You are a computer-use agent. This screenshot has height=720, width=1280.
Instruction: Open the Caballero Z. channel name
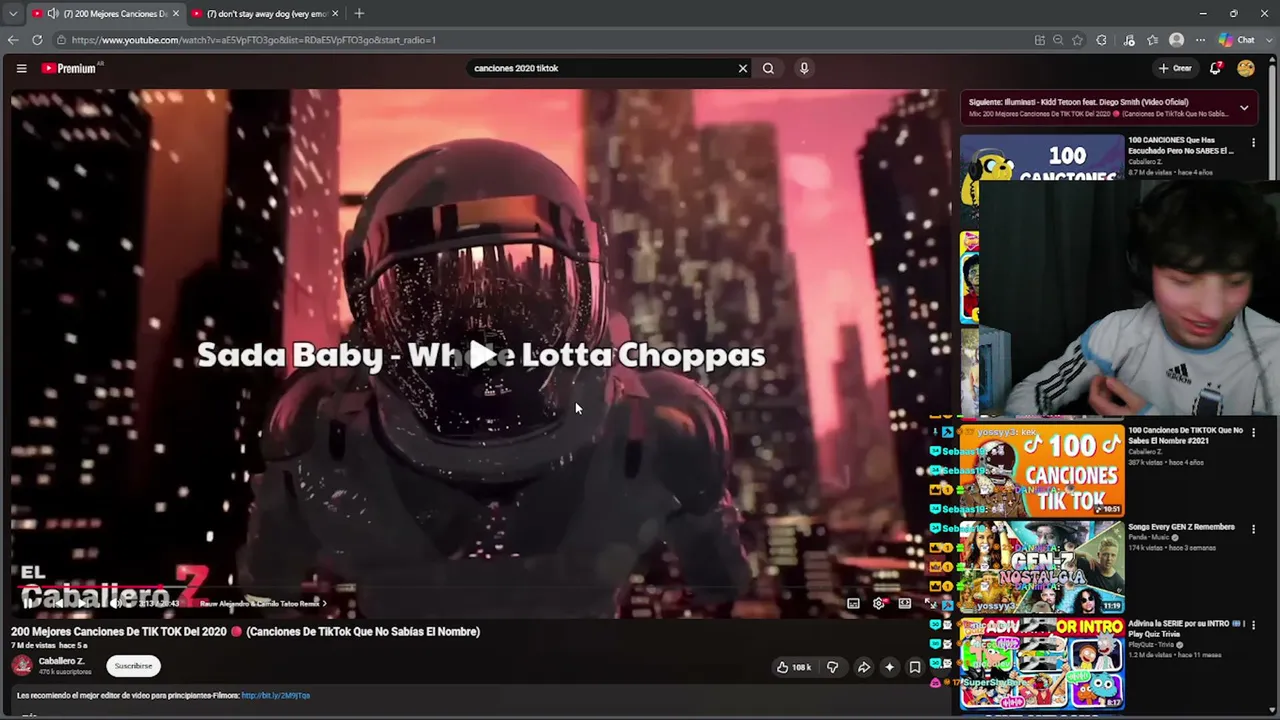[x=61, y=661]
